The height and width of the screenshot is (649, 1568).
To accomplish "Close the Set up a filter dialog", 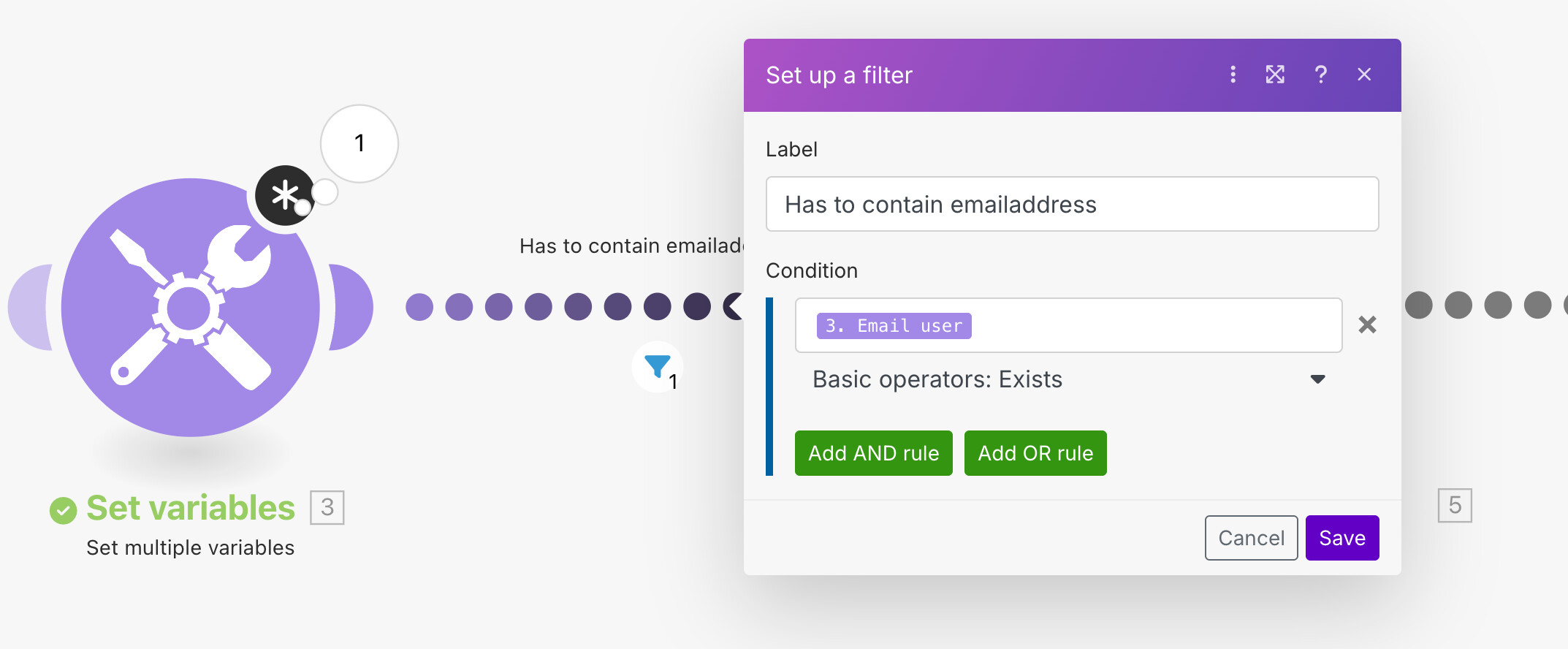I will click(1364, 75).
